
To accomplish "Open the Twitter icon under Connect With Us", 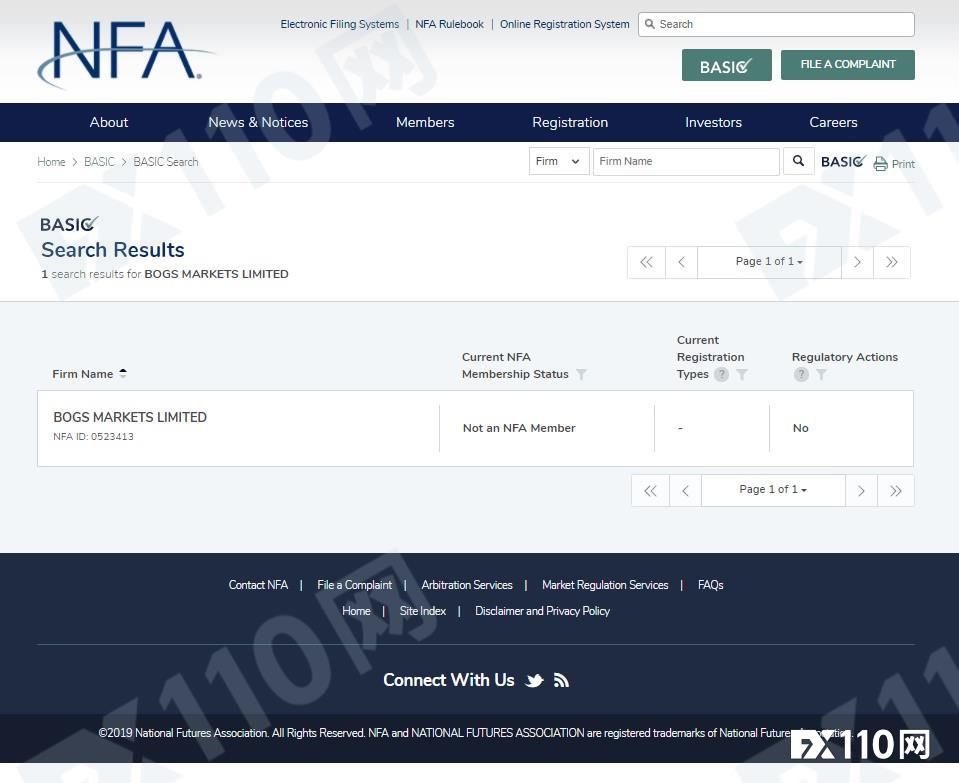I will pyautogui.click(x=535, y=680).
